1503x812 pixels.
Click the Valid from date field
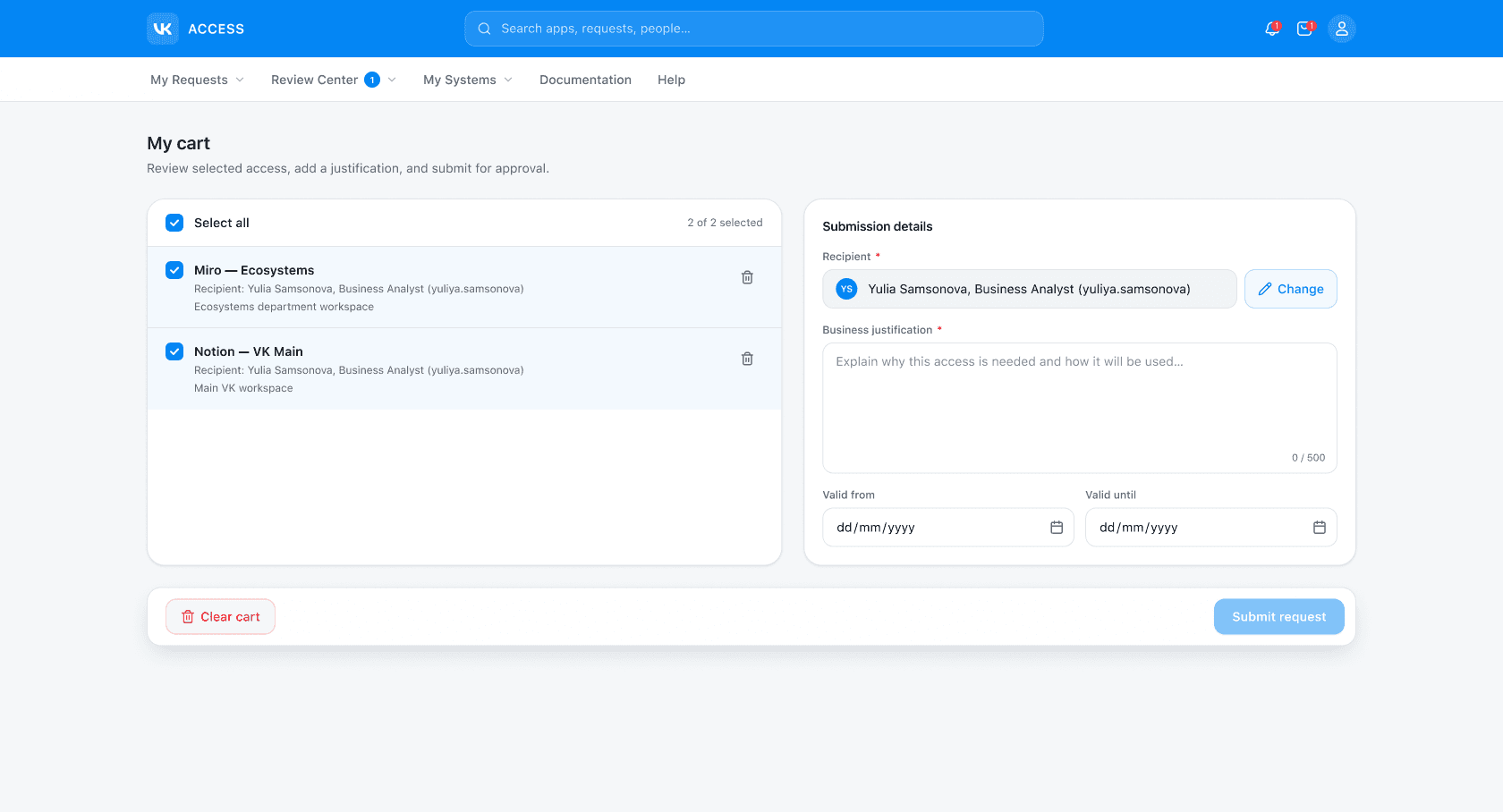948,528
